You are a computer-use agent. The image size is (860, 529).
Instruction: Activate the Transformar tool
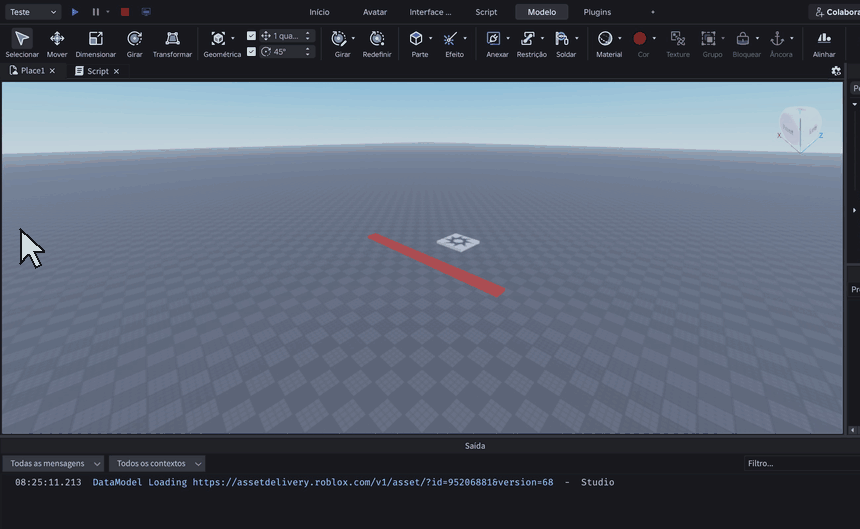tap(172, 43)
